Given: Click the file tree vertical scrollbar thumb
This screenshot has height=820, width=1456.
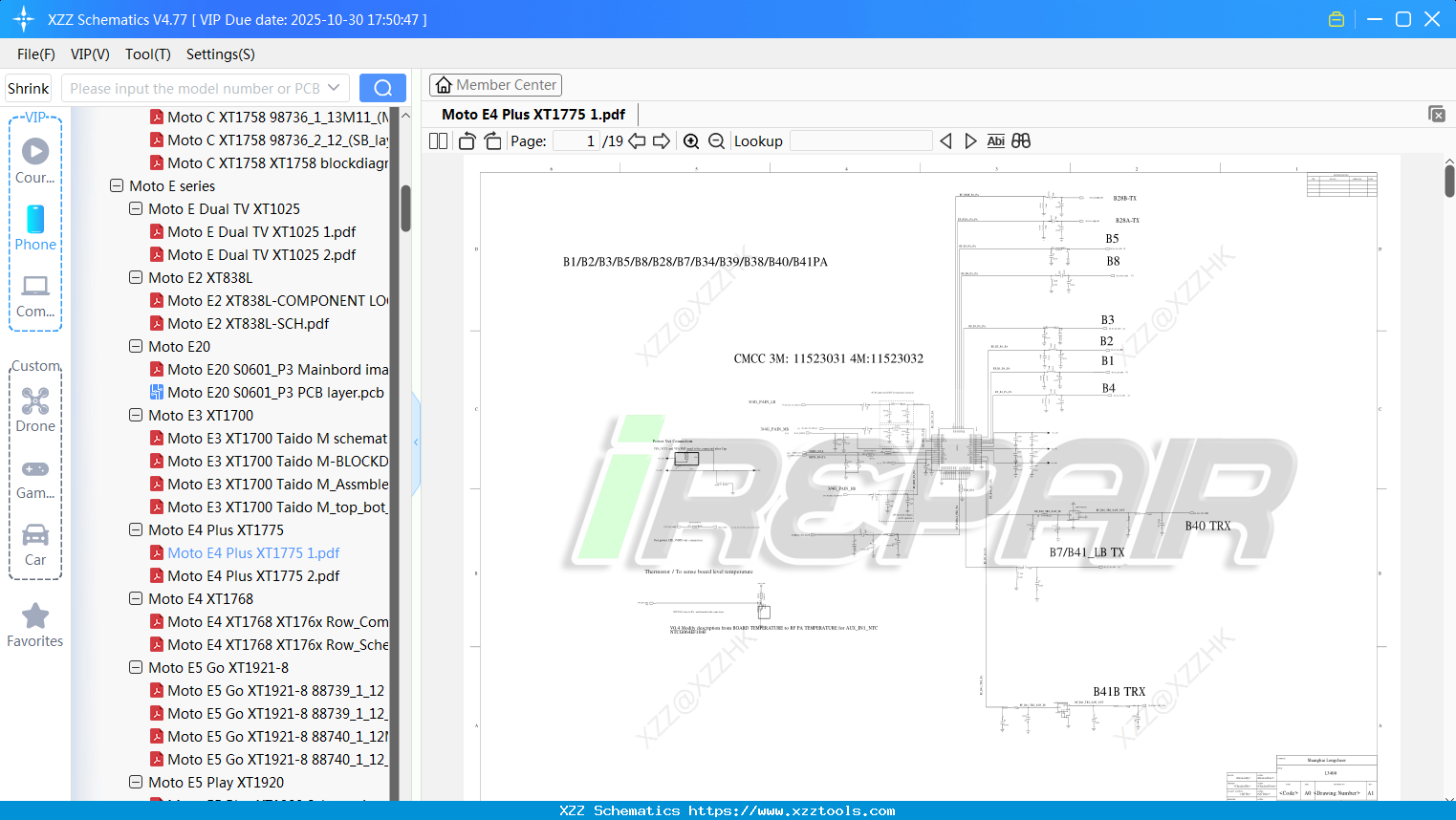Looking at the screenshot, I should [x=405, y=207].
